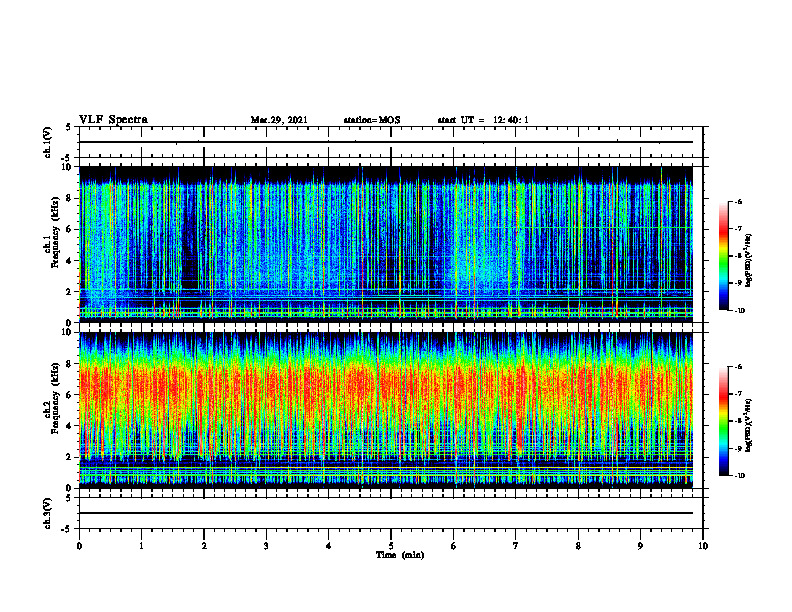Click the time axis tick label "2"
Screen dimensions: 792x612
click(204, 545)
